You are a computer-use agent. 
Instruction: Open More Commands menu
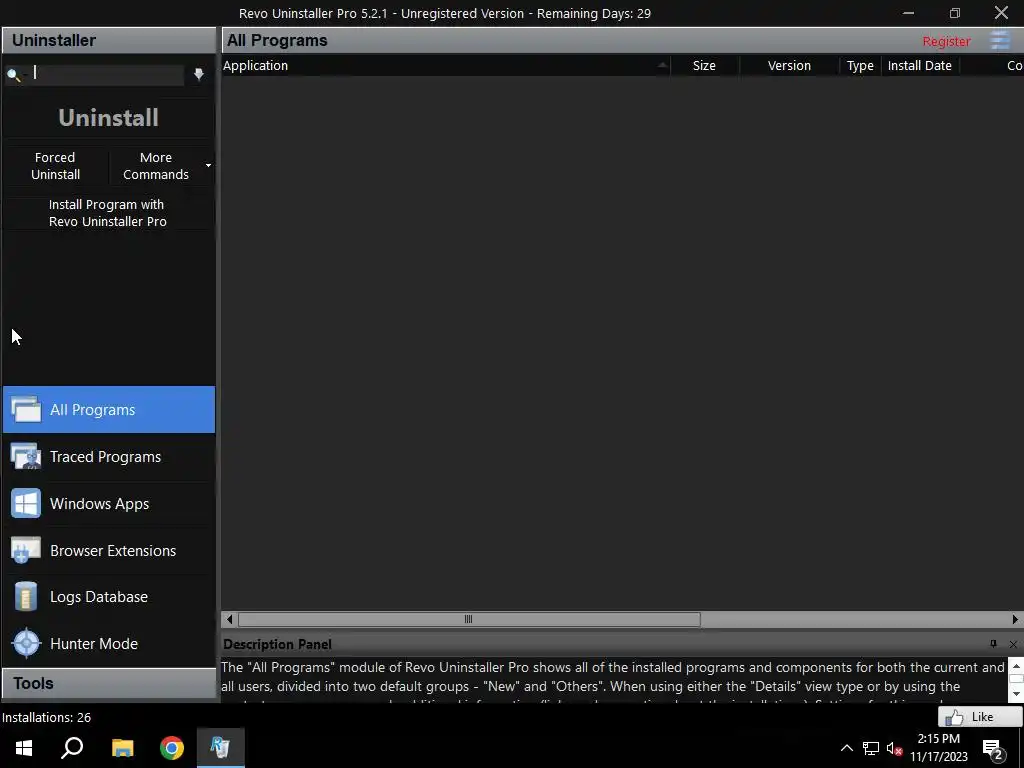click(x=155, y=166)
